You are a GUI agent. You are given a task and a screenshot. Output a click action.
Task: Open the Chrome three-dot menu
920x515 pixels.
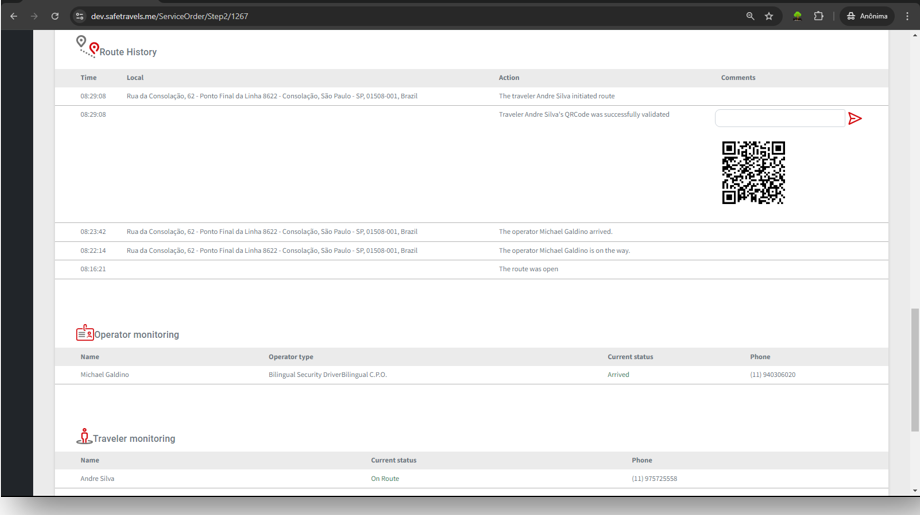point(907,16)
